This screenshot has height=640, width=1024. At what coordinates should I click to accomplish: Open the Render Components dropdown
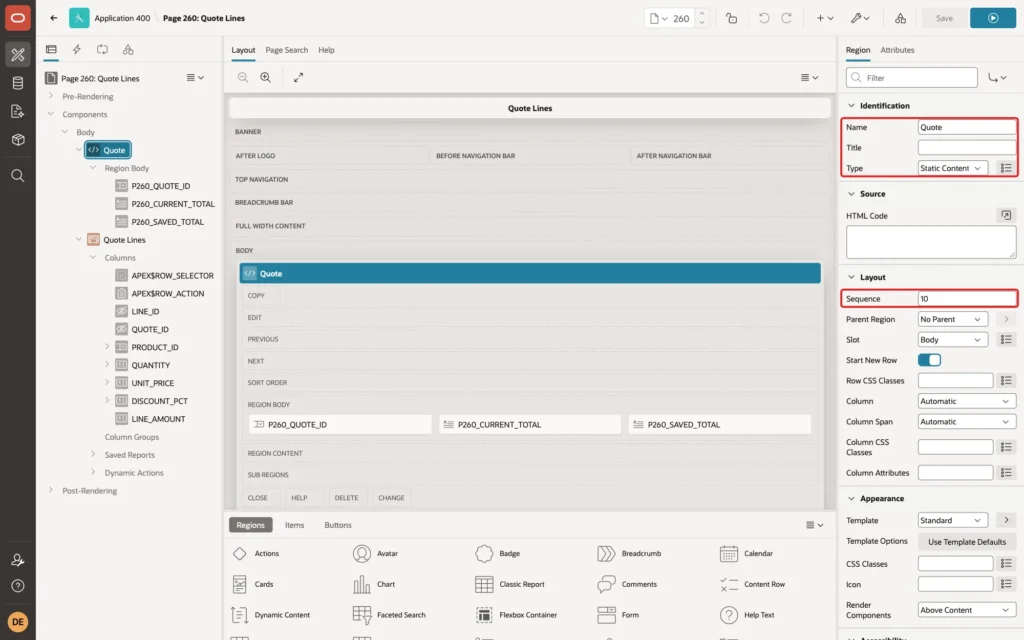click(x=967, y=610)
